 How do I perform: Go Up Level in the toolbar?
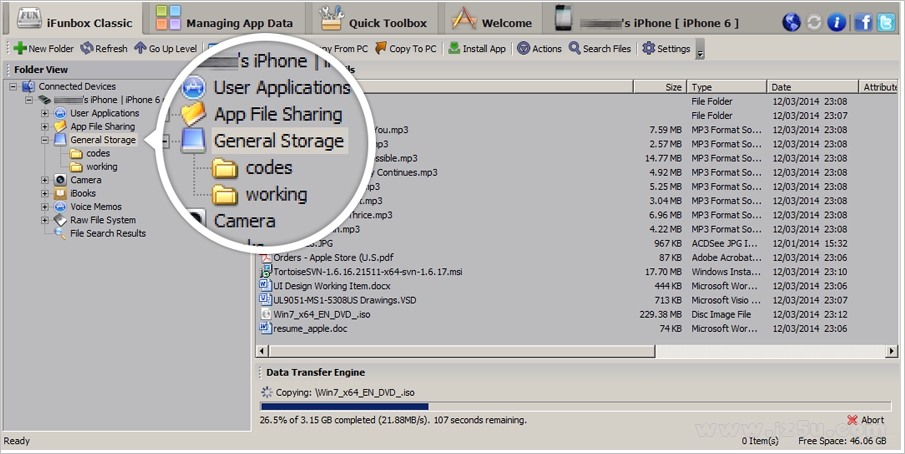[x=166, y=48]
